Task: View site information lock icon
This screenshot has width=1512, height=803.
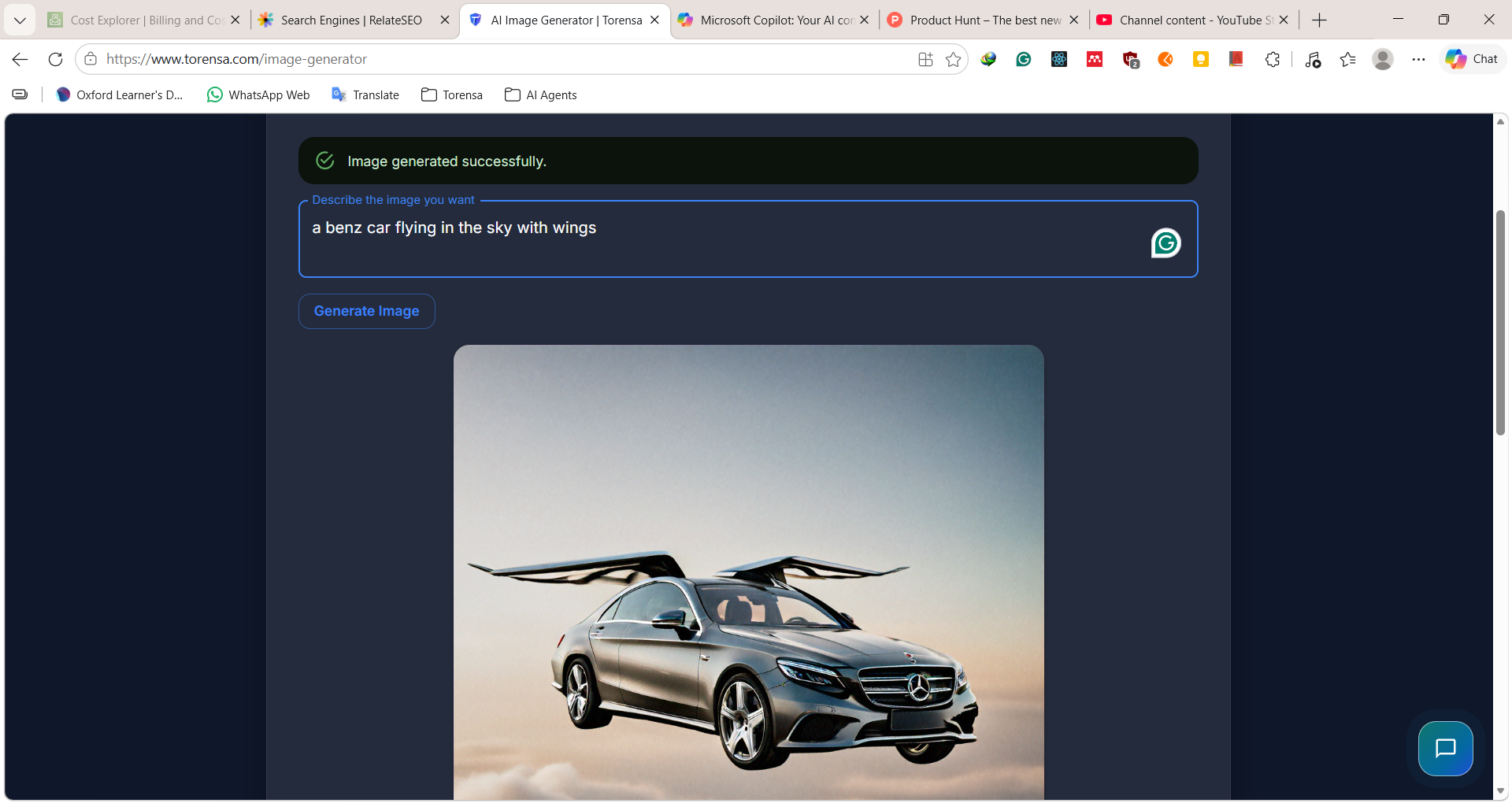Action: [x=91, y=59]
